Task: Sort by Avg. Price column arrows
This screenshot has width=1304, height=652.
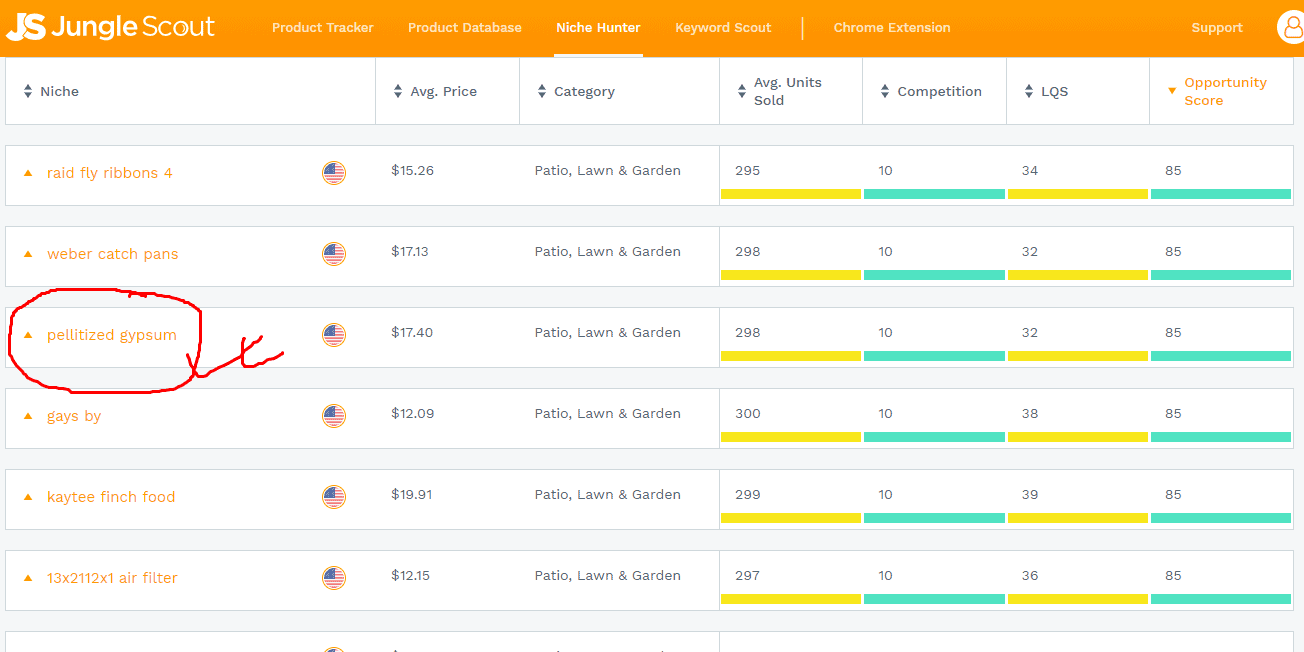Action: (398, 91)
